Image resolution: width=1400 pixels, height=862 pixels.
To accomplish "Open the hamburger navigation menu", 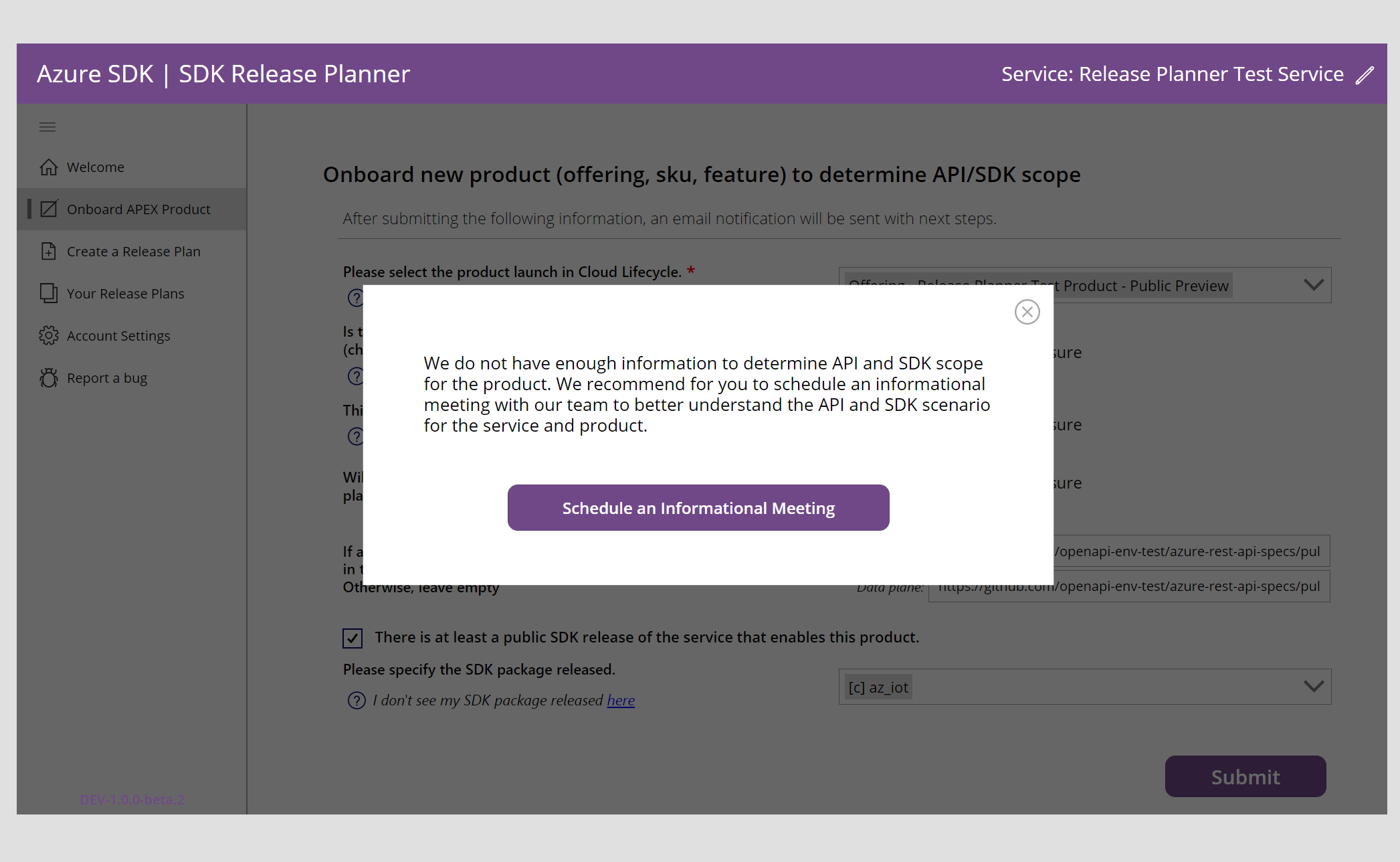I will click(47, 126).
